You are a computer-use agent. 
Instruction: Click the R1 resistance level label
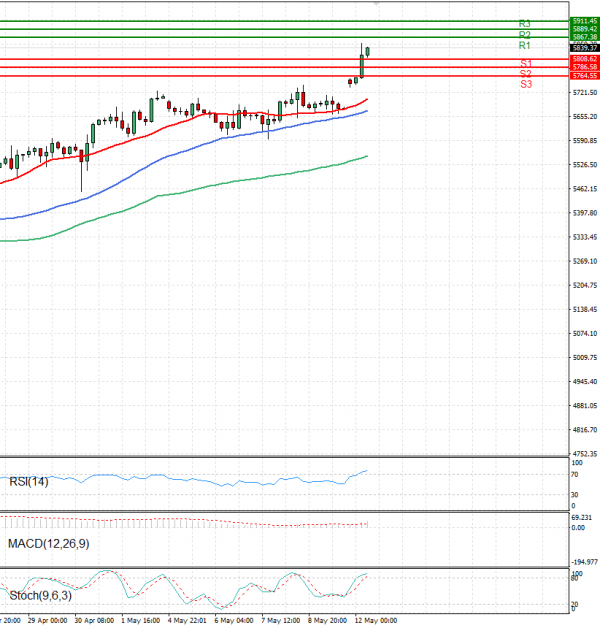[x=524, y=46]
